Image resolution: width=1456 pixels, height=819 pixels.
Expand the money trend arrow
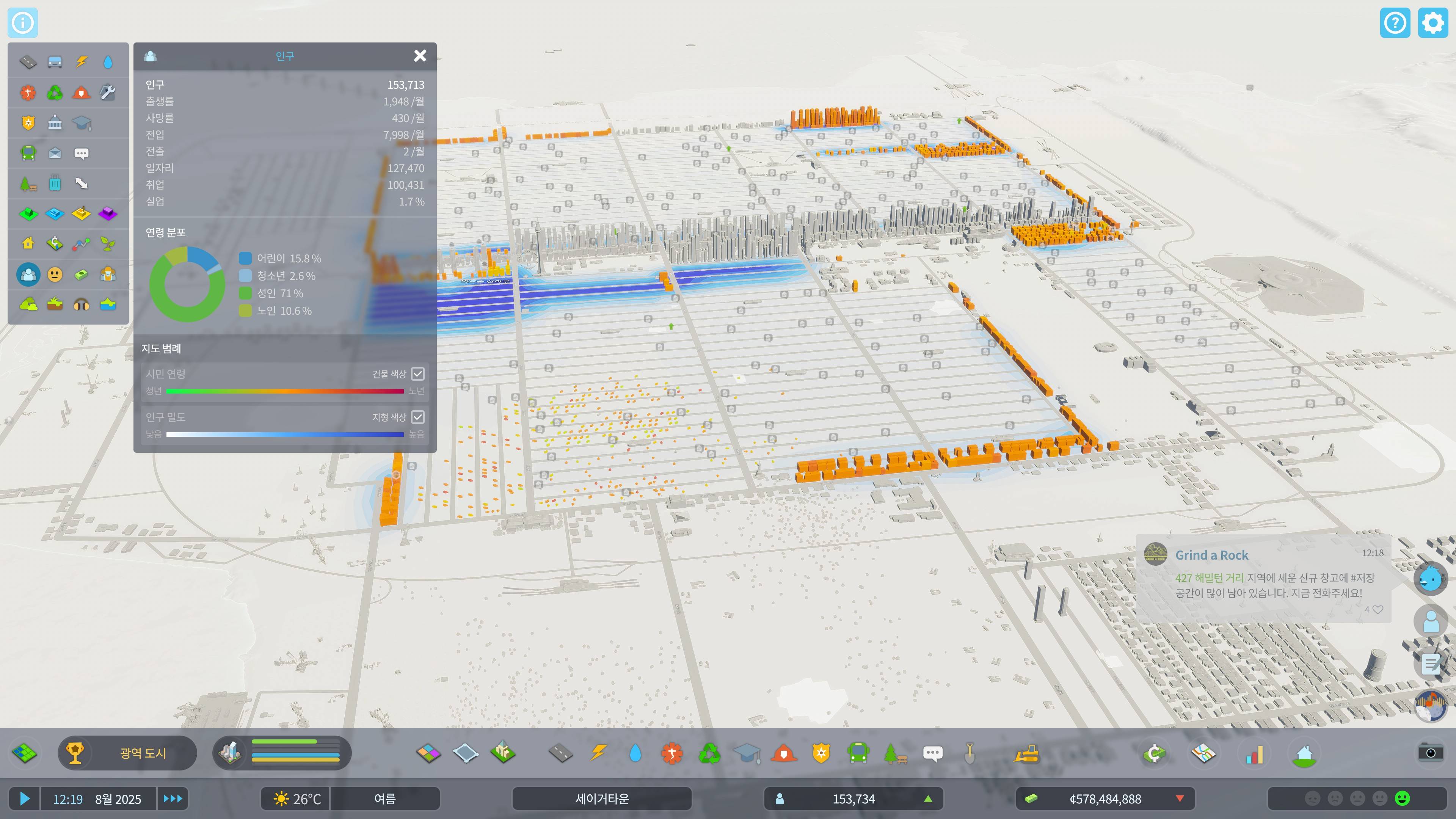pos(1180,799)
